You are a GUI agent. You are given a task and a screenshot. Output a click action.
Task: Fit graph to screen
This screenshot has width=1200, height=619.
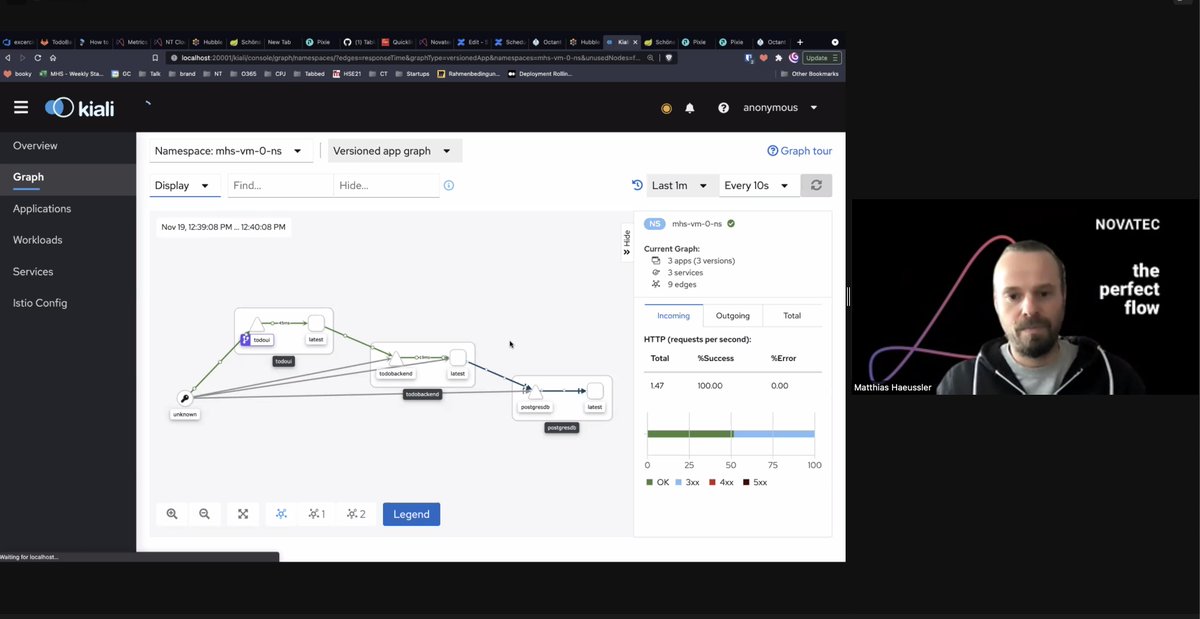click(x=243, y=514)
